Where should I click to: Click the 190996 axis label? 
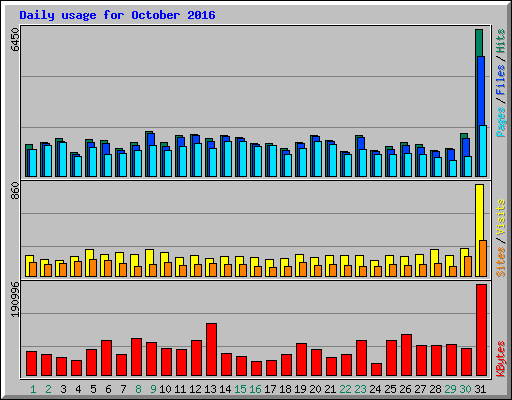click(x=15, y=299)
